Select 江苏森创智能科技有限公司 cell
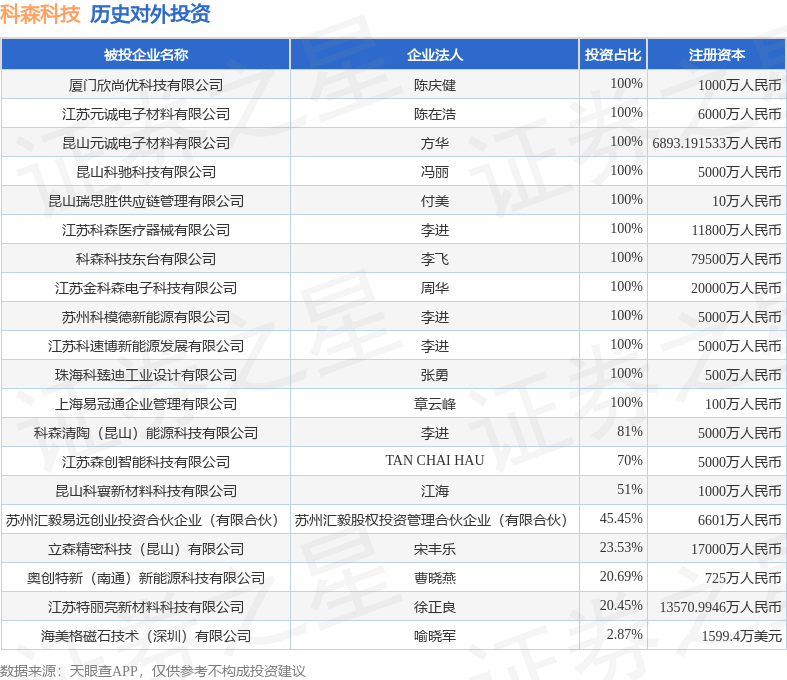 click(x=146, y=462)
